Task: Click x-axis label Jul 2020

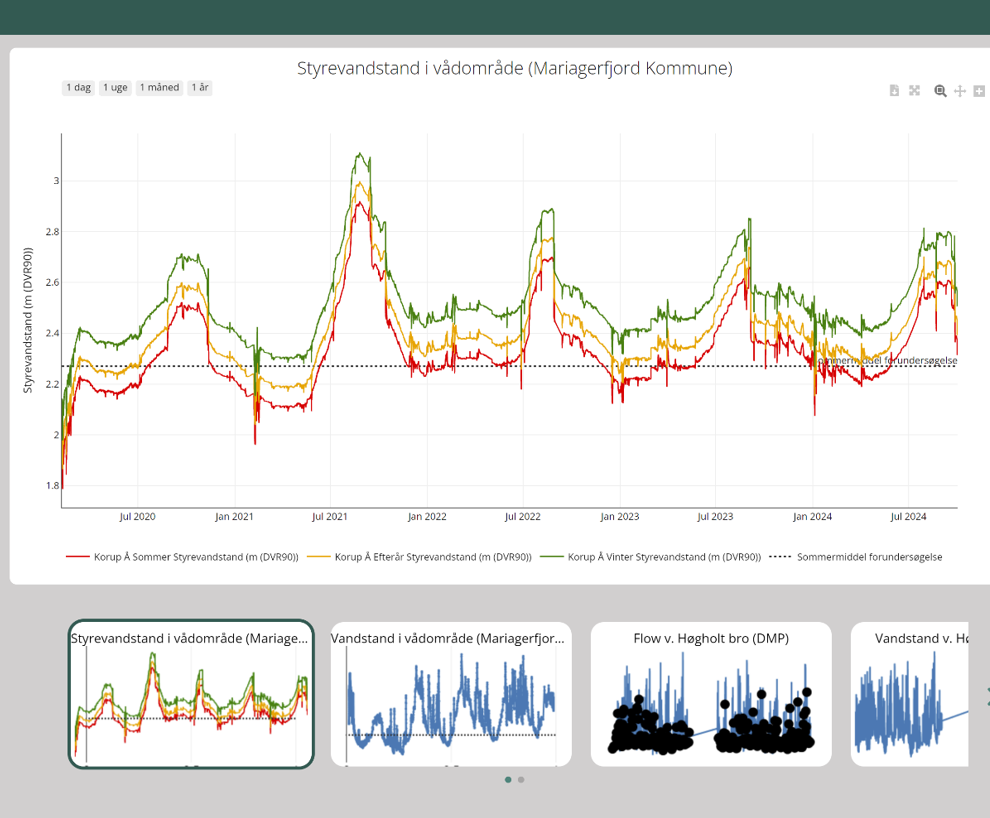Action: point(138,516)
